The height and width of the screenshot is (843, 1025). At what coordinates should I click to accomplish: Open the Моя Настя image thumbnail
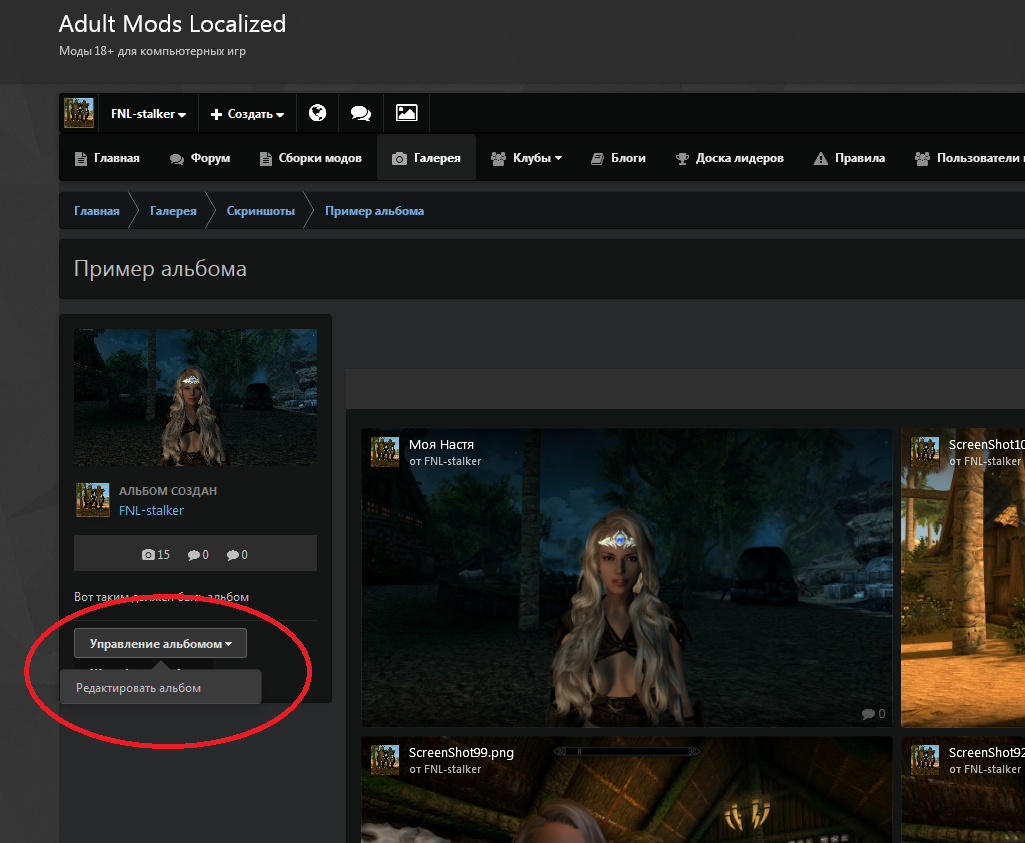pyautogui.click(x=626, y=590)
